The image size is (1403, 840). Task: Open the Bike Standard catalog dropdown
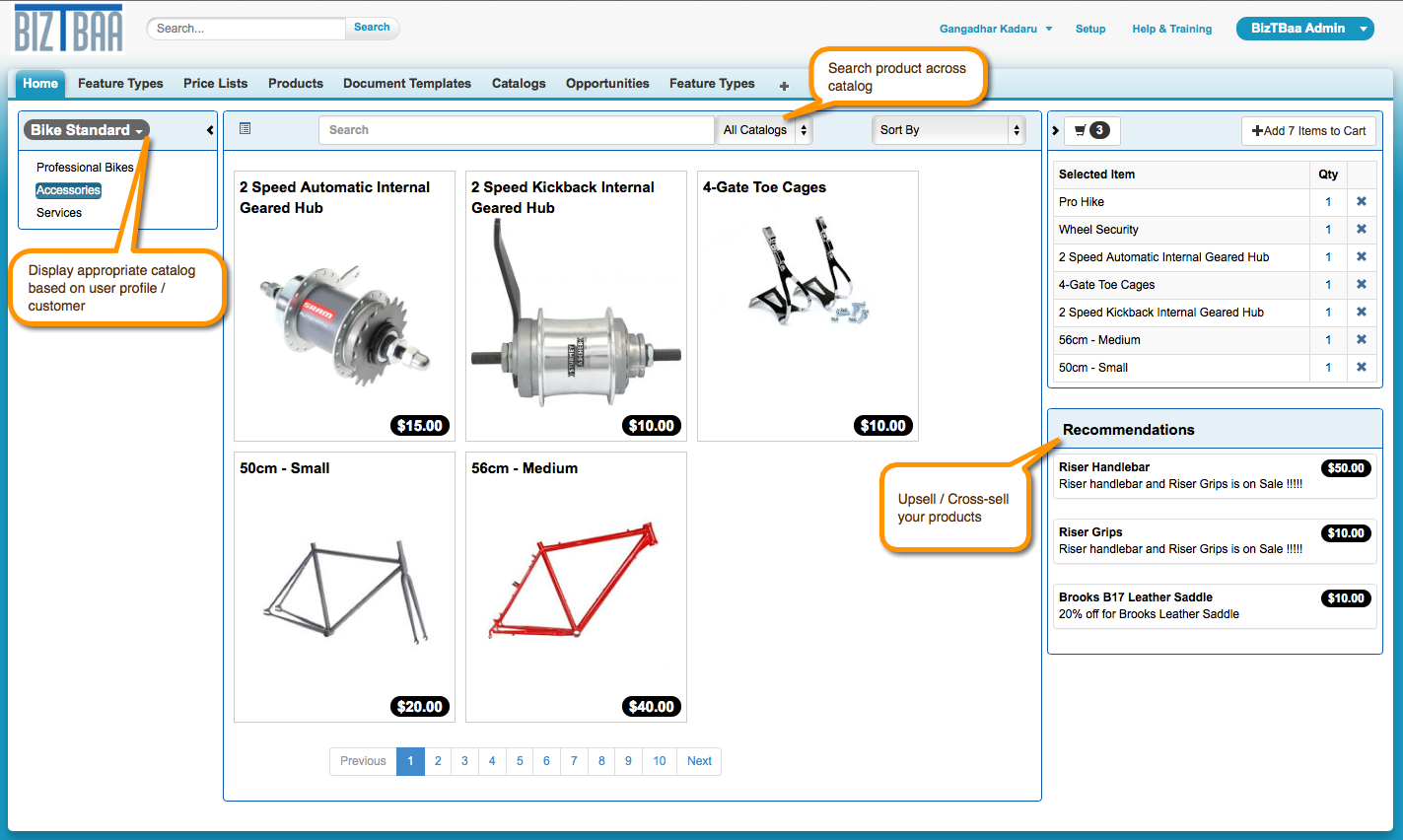pos(87,130)
